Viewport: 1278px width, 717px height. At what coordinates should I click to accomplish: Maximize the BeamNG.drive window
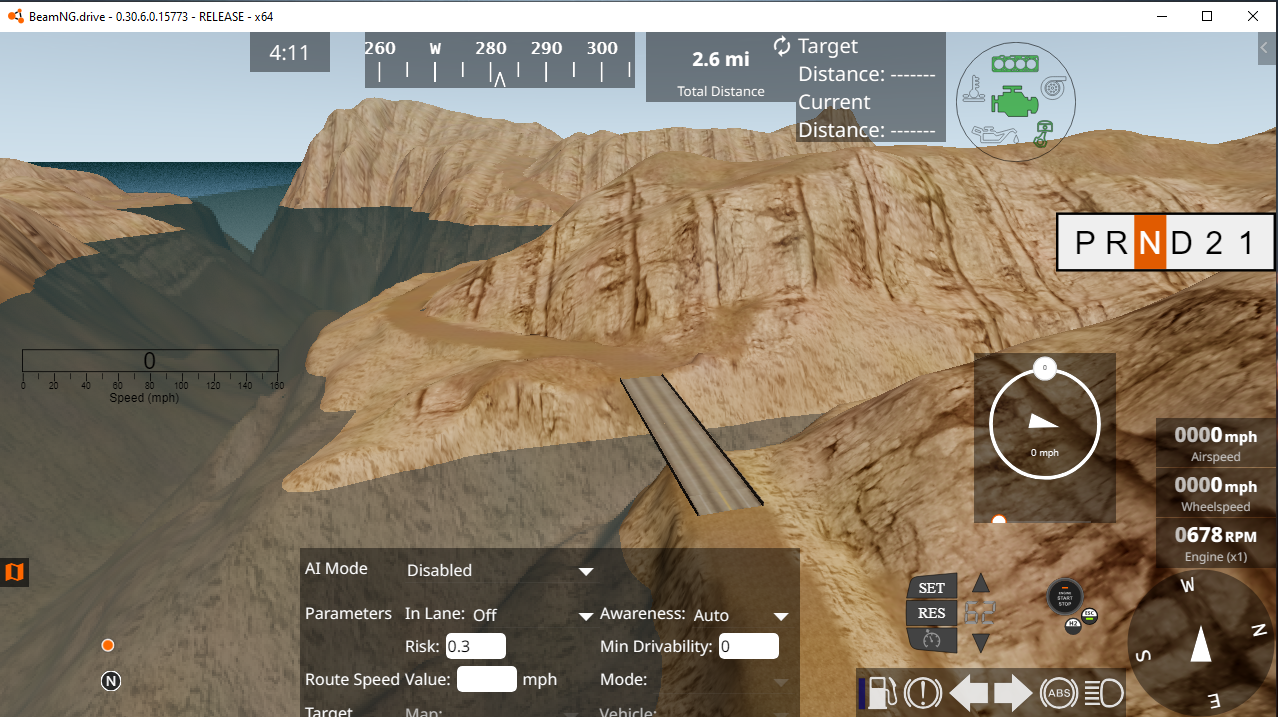tap(1207, 16)
